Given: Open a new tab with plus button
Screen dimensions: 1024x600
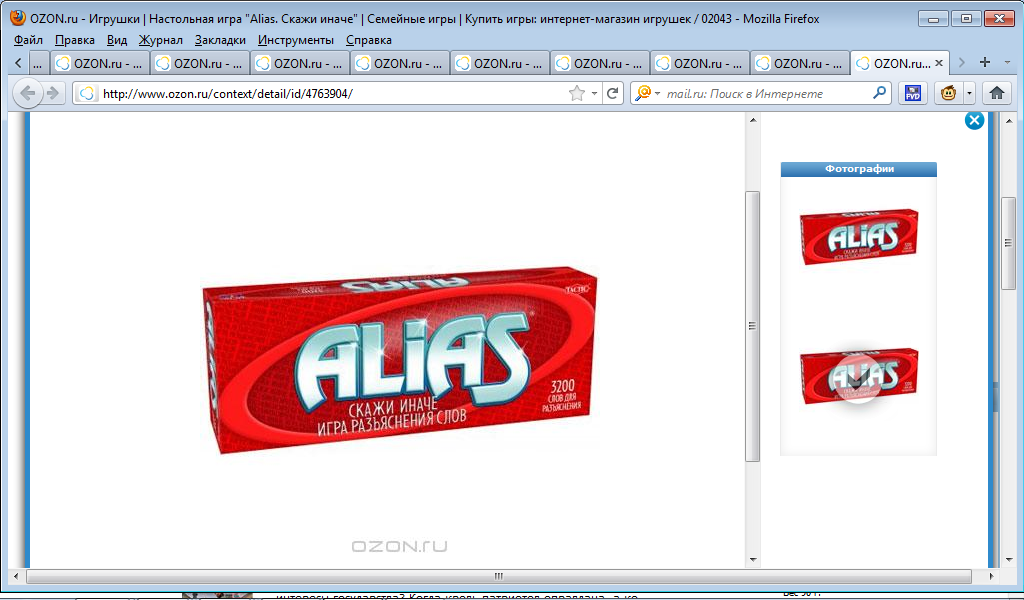Looking at the screenshot, I should (x=985, y=63).
